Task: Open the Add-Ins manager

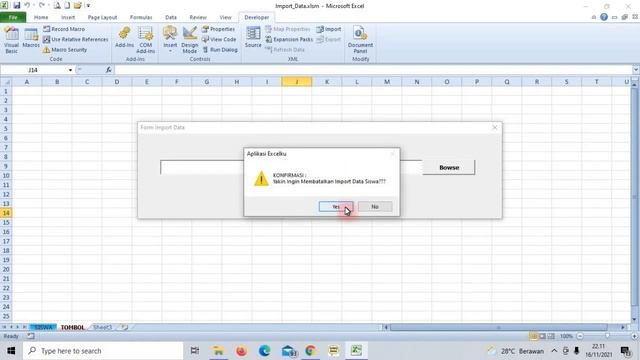Action: tap(124, 37)
